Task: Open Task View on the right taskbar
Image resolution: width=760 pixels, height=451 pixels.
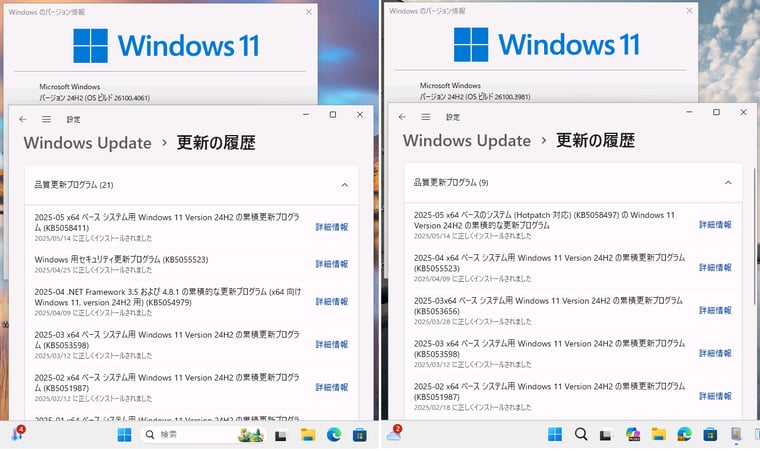Action: (x=605, y=435)
